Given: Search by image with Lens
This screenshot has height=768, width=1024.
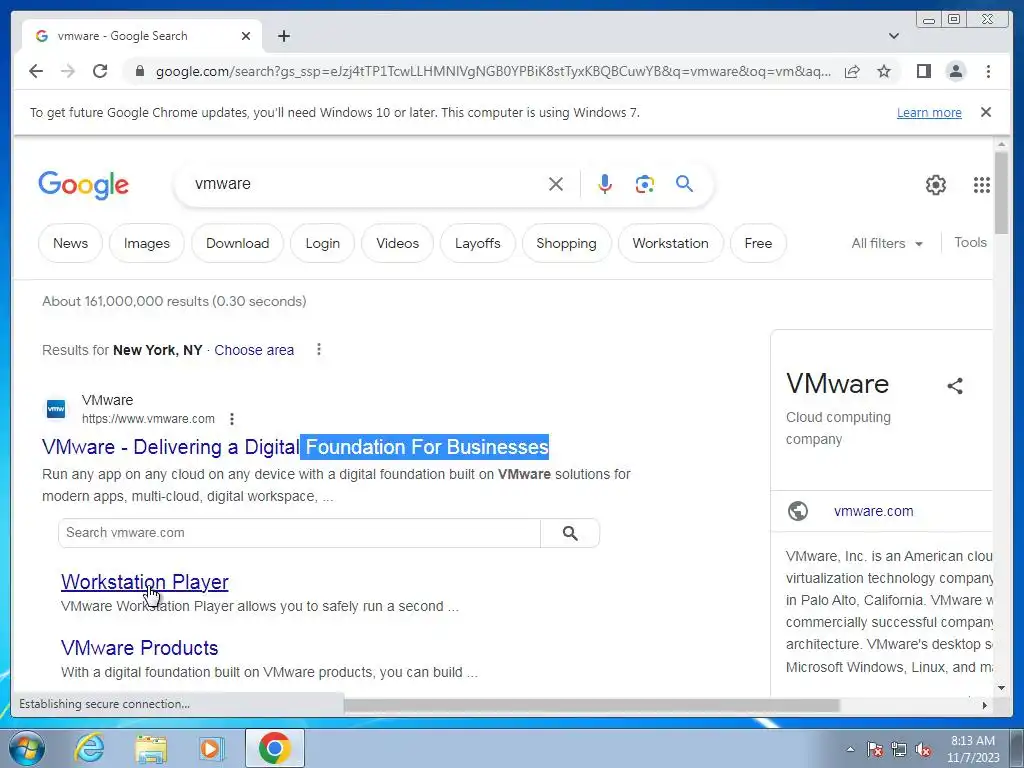Looking at the screenshot, I should pyautogui.click(x=645, y=184).
